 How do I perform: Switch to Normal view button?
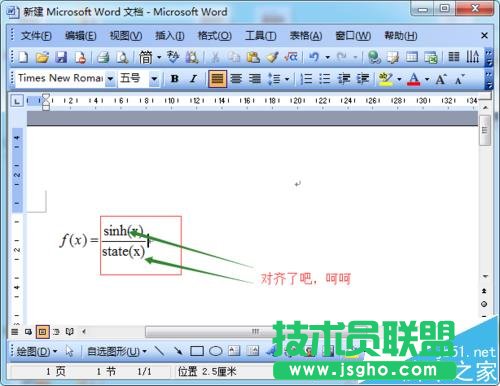click(15, 332)
